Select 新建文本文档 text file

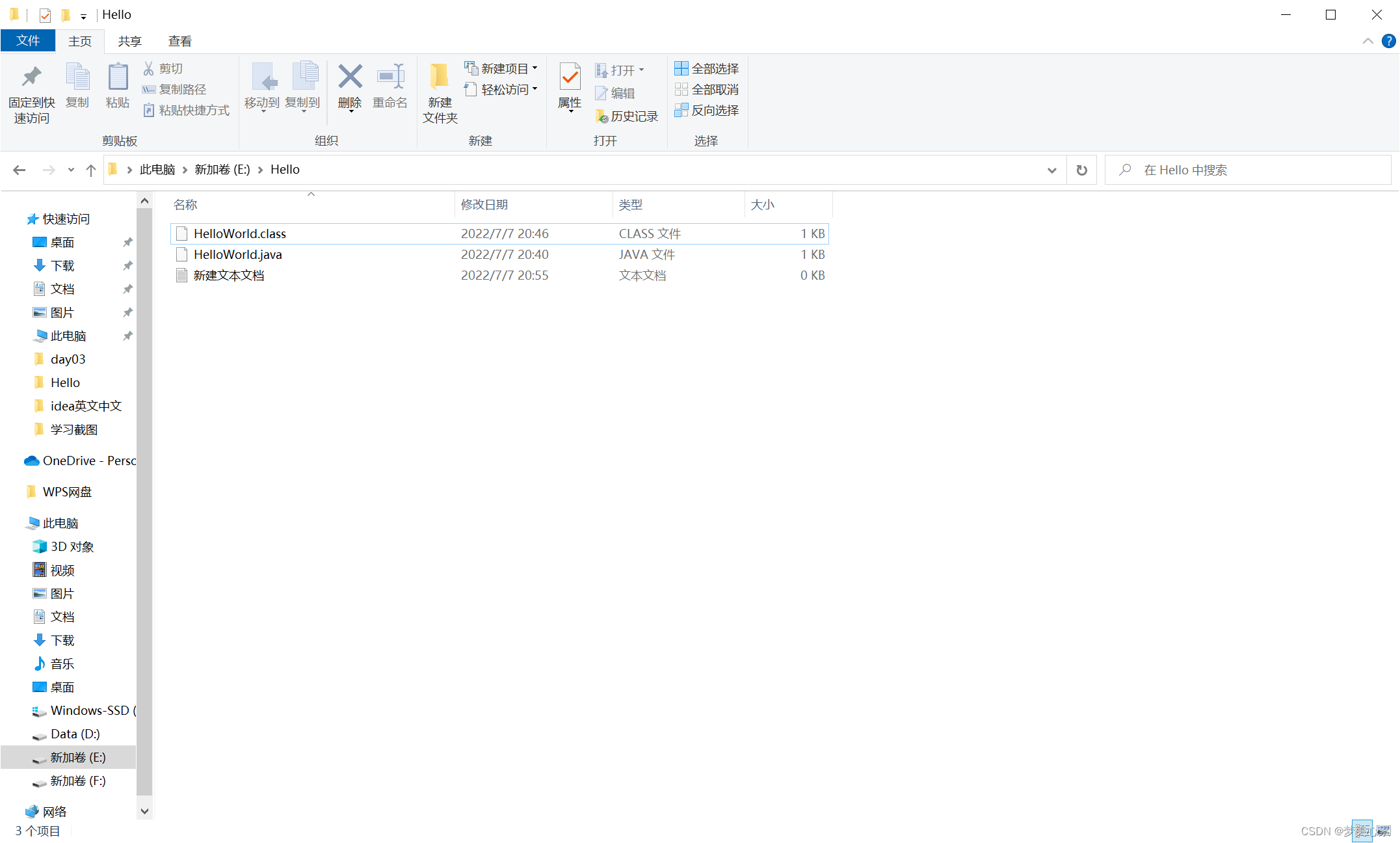click(499, 275)
